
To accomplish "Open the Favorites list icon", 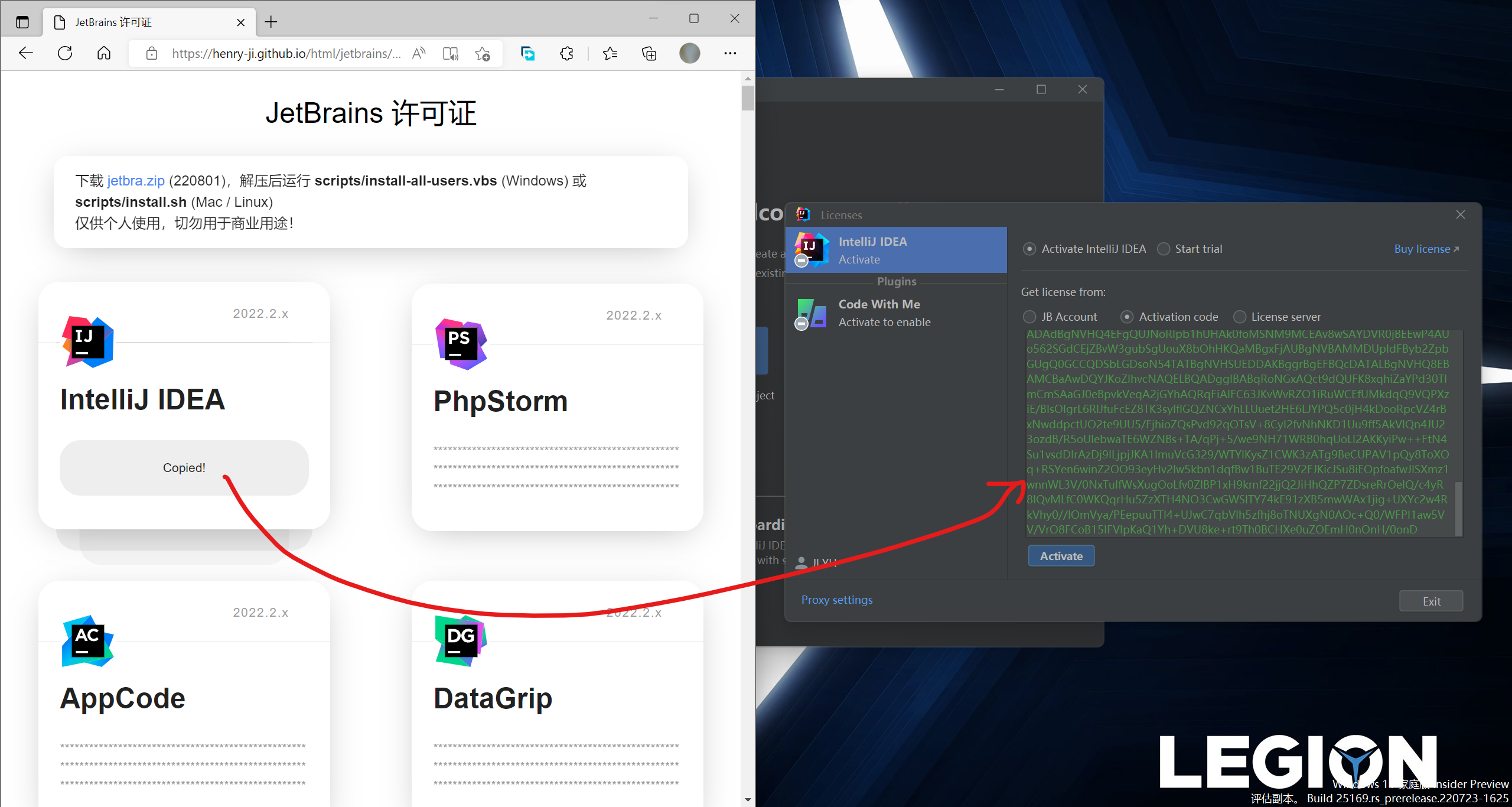I will pyautogui.click(x=610, y=54).
